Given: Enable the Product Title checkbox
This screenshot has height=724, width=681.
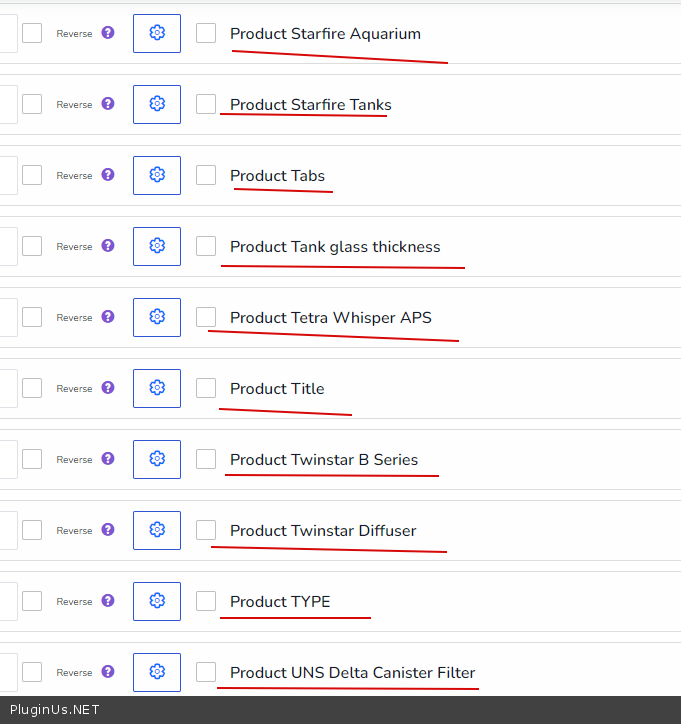Looking at the screenshot, I should tap(206, 388).
